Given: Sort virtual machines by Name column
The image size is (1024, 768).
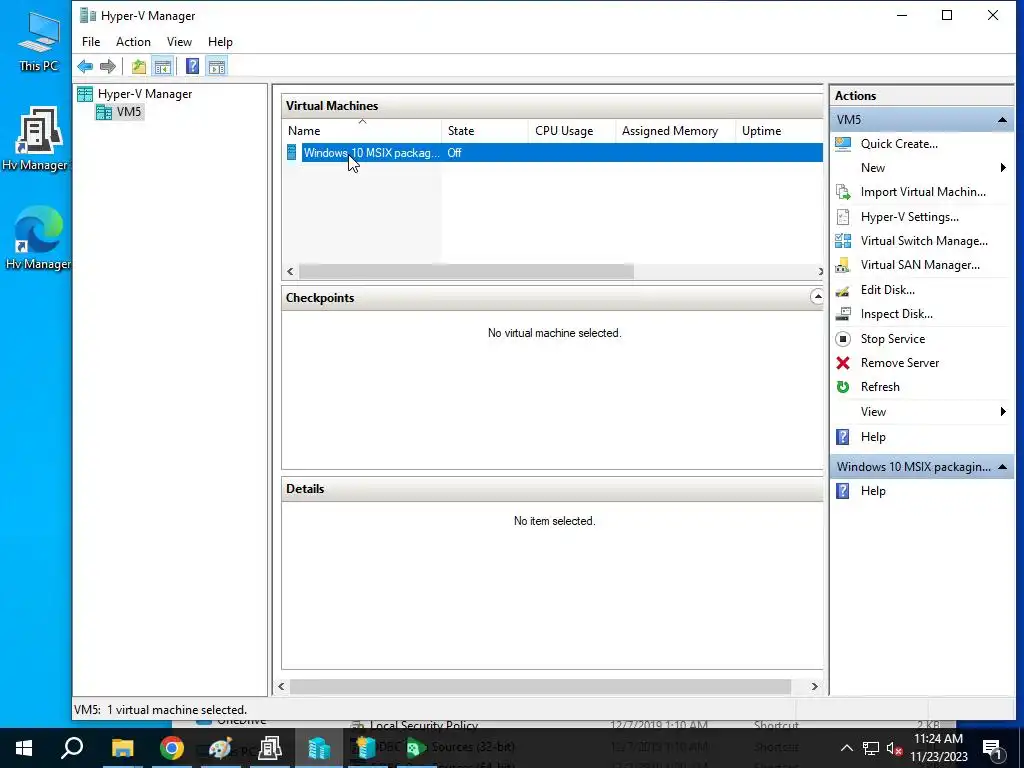Looking at the screenshot, I should pyautogui.click(x=362, y=131).
